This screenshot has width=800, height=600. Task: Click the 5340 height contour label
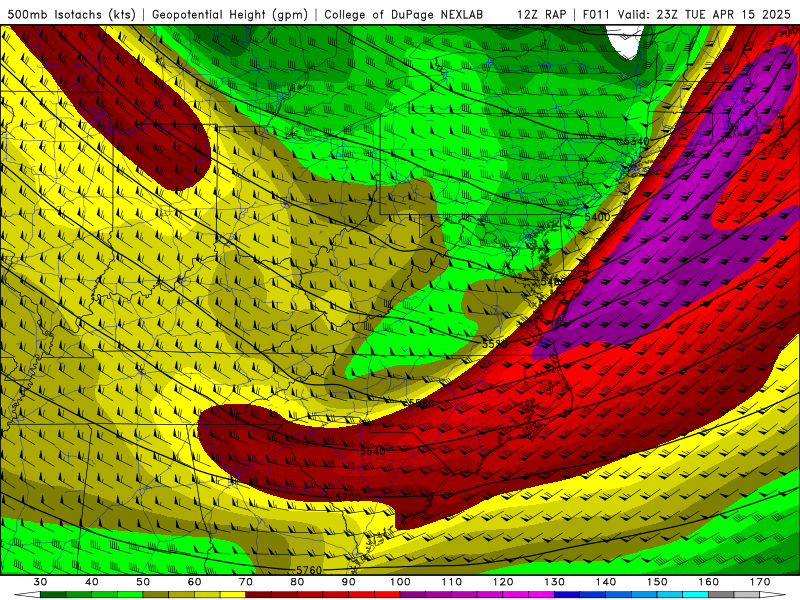(x=636, y=141)
